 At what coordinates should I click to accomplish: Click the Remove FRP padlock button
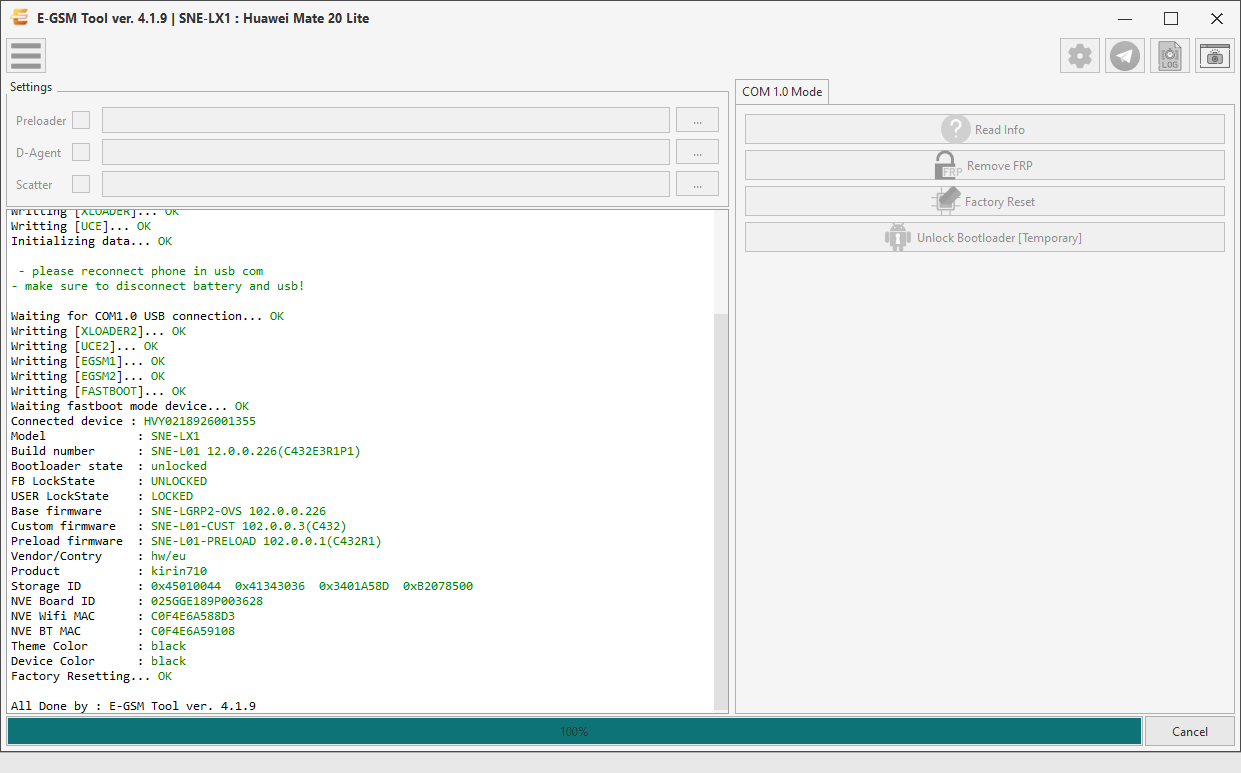(x=984, y=165)
